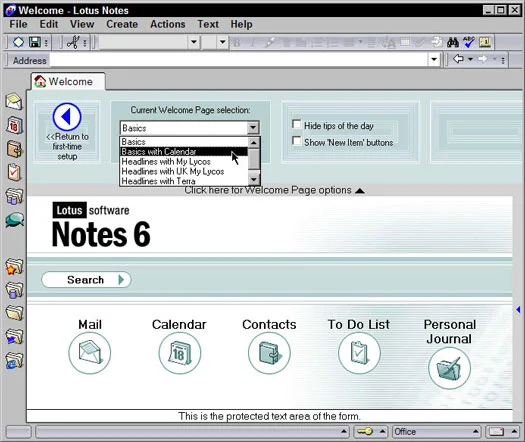The width and height of the screenshot is (525, 442).
Task: Click the Back navigation arrow
Action: coord(458,59)
